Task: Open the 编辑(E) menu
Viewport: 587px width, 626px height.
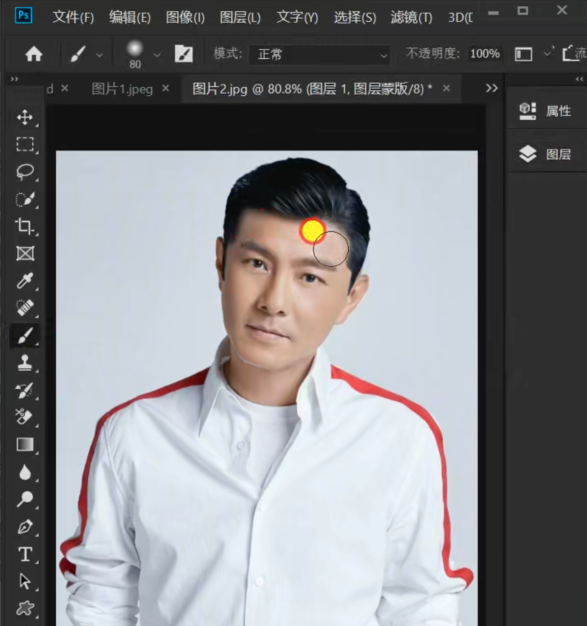Action: [130, 17]
